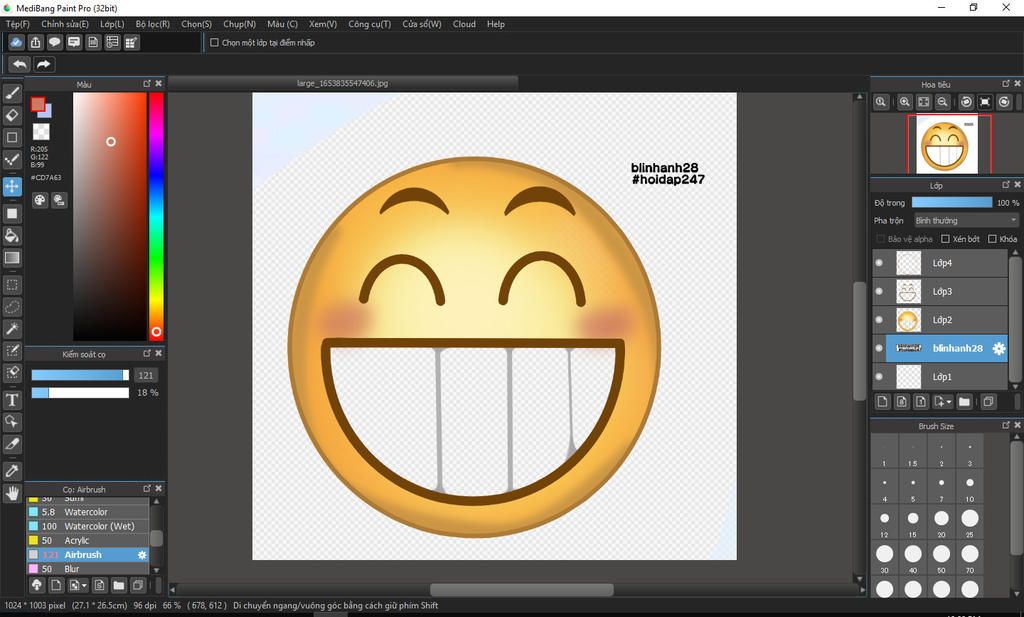The image size is (1024, 617).
Task: Click the Redo arrow
Action: click(x=44, y=64)
